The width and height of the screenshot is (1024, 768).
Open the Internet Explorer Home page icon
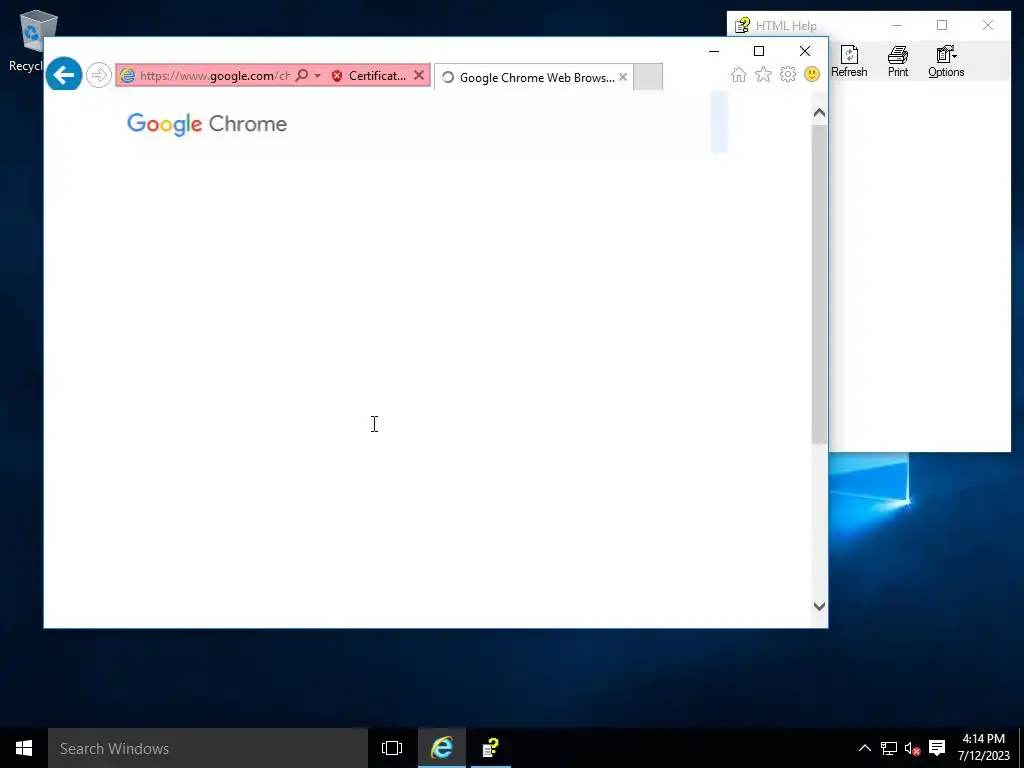739,74
